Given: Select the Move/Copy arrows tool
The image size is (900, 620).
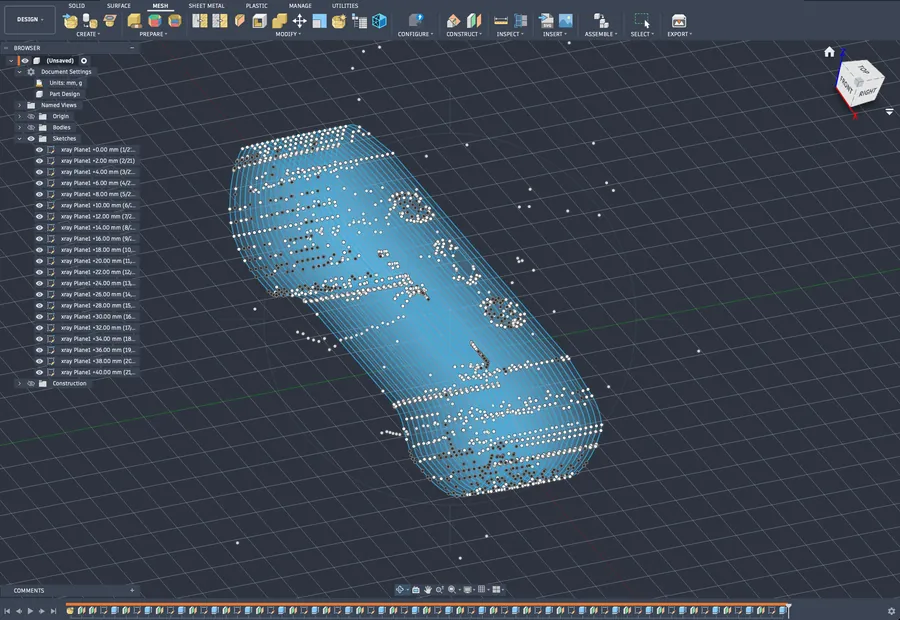Looking at the screenshot, I should point(300,21).
